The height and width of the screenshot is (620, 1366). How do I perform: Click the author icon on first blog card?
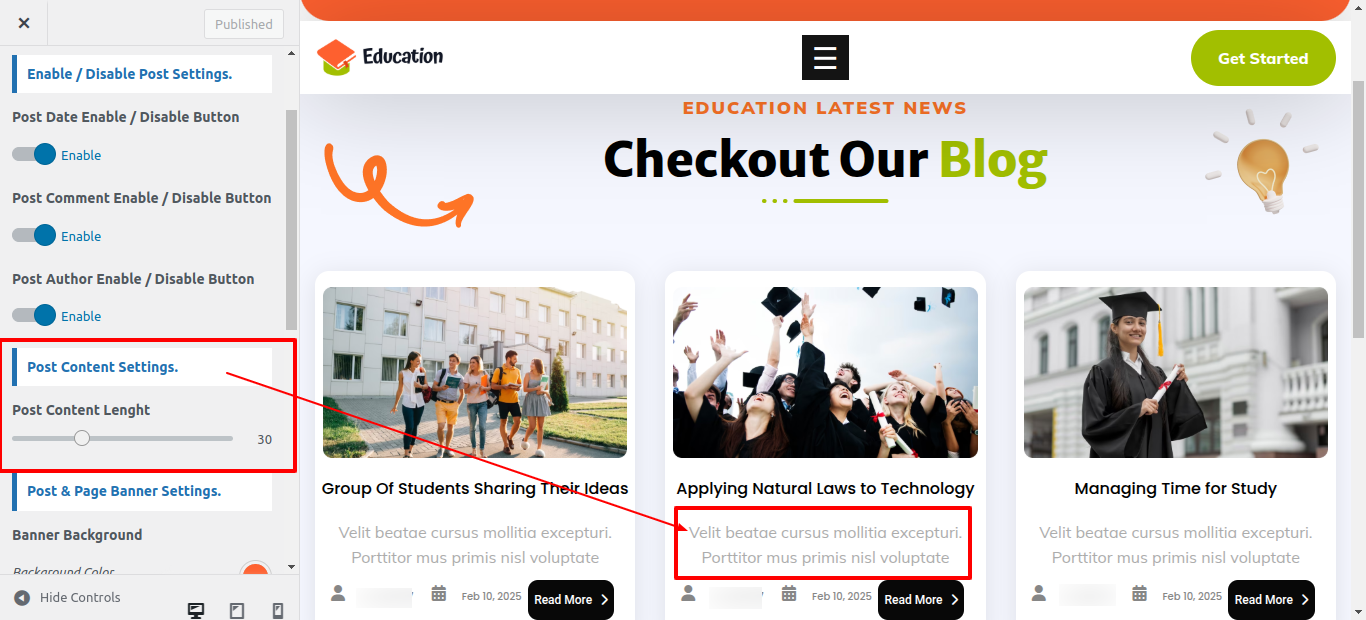[x=338, y=594]
